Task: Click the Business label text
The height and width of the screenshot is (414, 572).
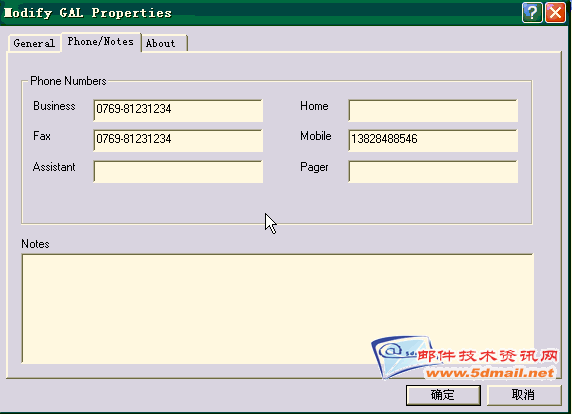Action: [54, 106]
